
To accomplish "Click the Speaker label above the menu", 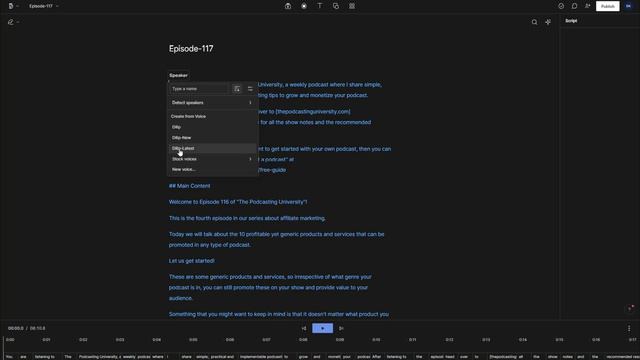I will pos(178,75).
